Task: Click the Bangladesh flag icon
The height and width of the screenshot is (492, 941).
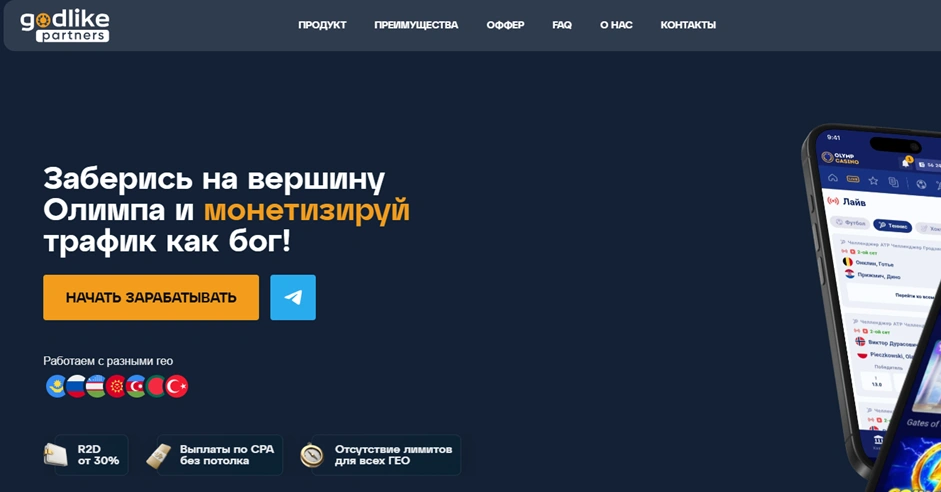Action: [157, 386]
